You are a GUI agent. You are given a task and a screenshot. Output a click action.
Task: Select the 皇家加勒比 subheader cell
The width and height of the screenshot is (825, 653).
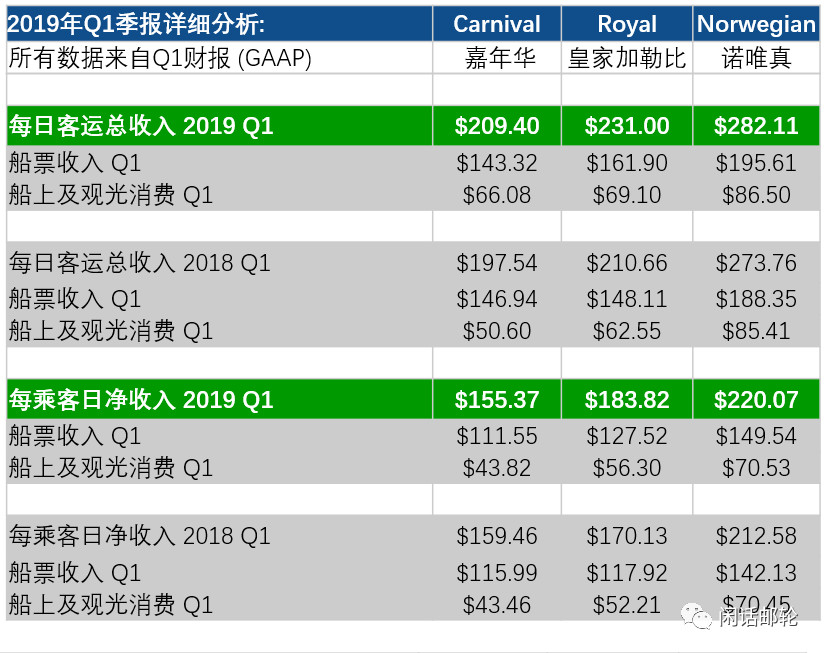point(627,58)
